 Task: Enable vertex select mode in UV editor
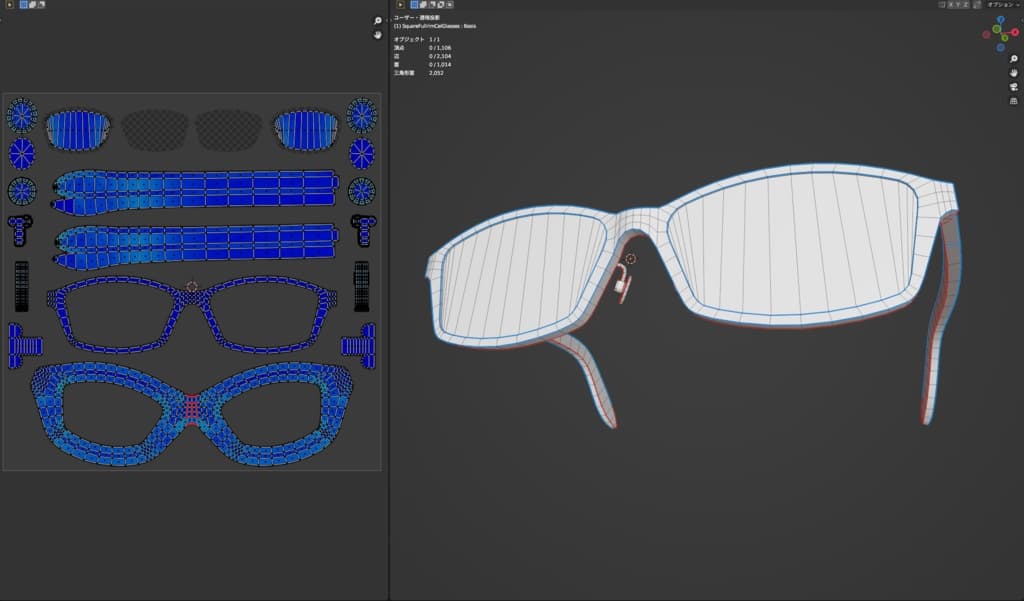[x=23, y=5]
